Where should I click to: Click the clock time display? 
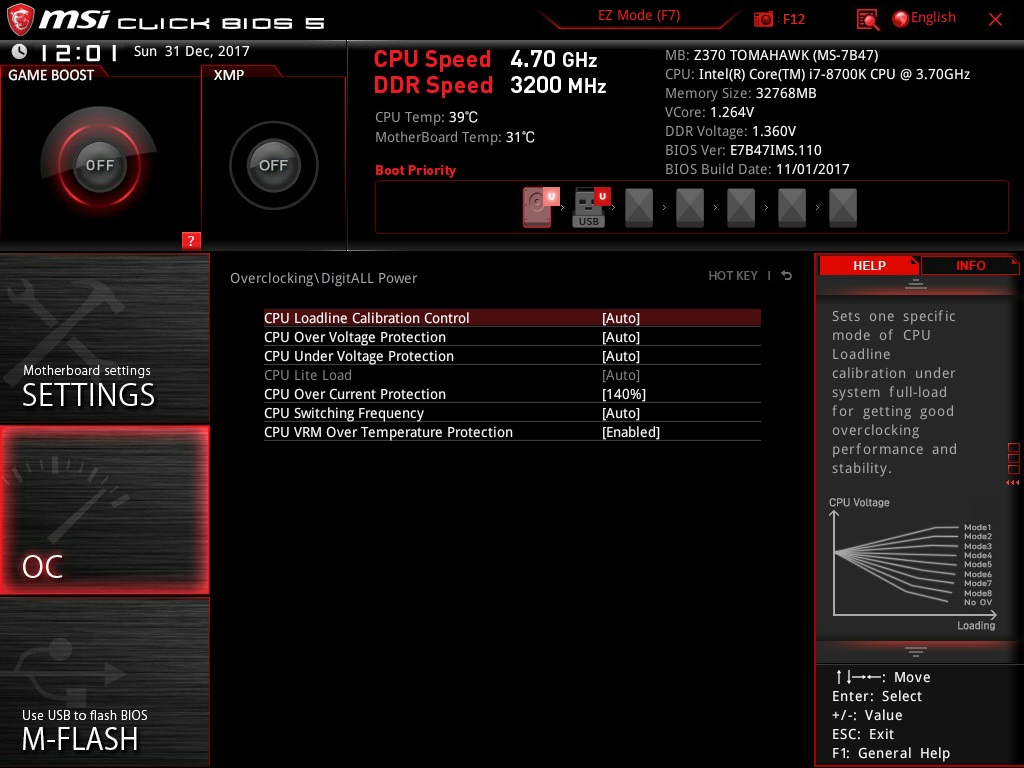click(x=78, y=52)
